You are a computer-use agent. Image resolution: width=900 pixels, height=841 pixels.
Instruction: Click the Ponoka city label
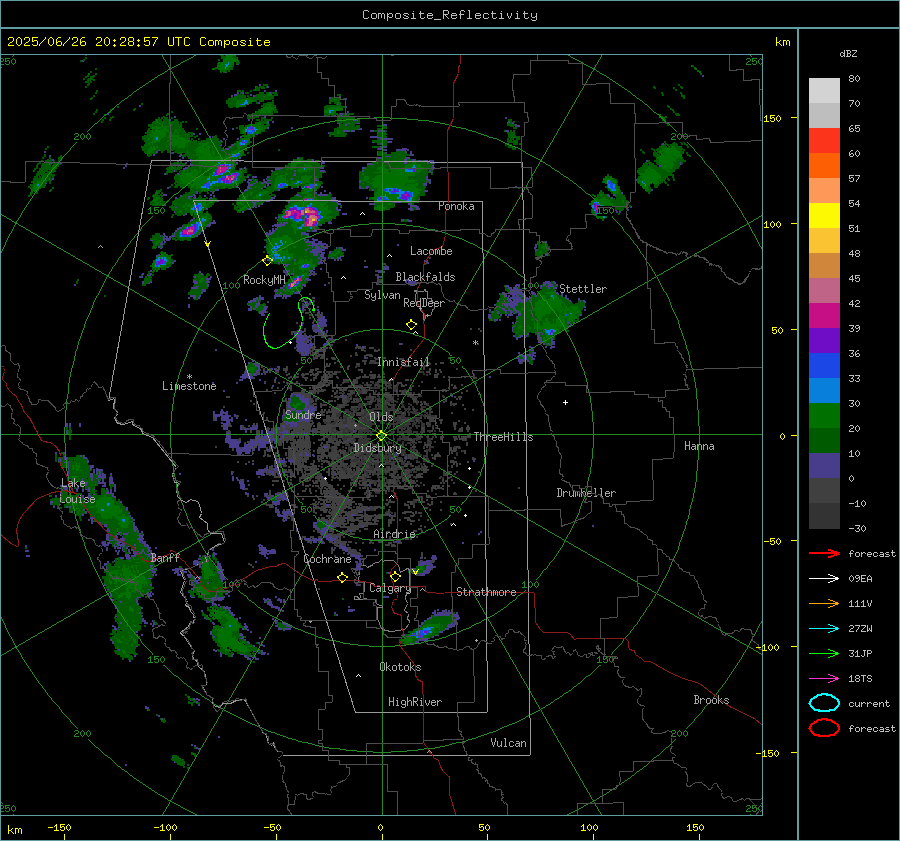pyautogui.click(x=456, y=206)
